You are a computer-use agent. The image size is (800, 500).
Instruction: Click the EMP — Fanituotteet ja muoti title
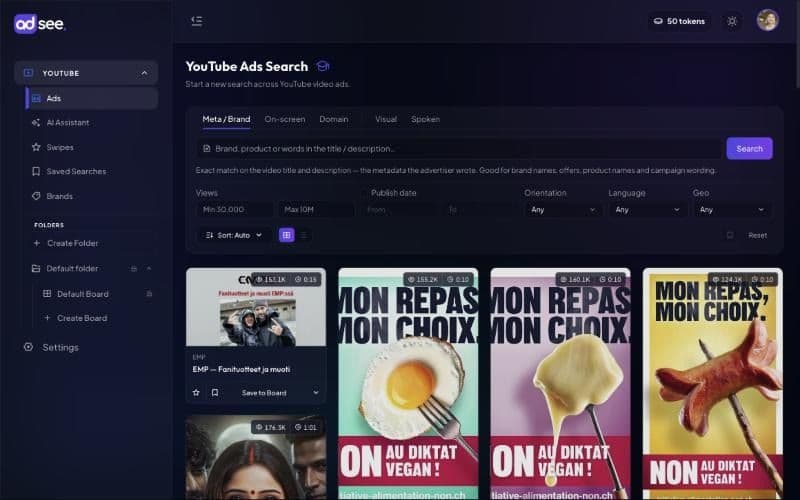tap(241, 369)
